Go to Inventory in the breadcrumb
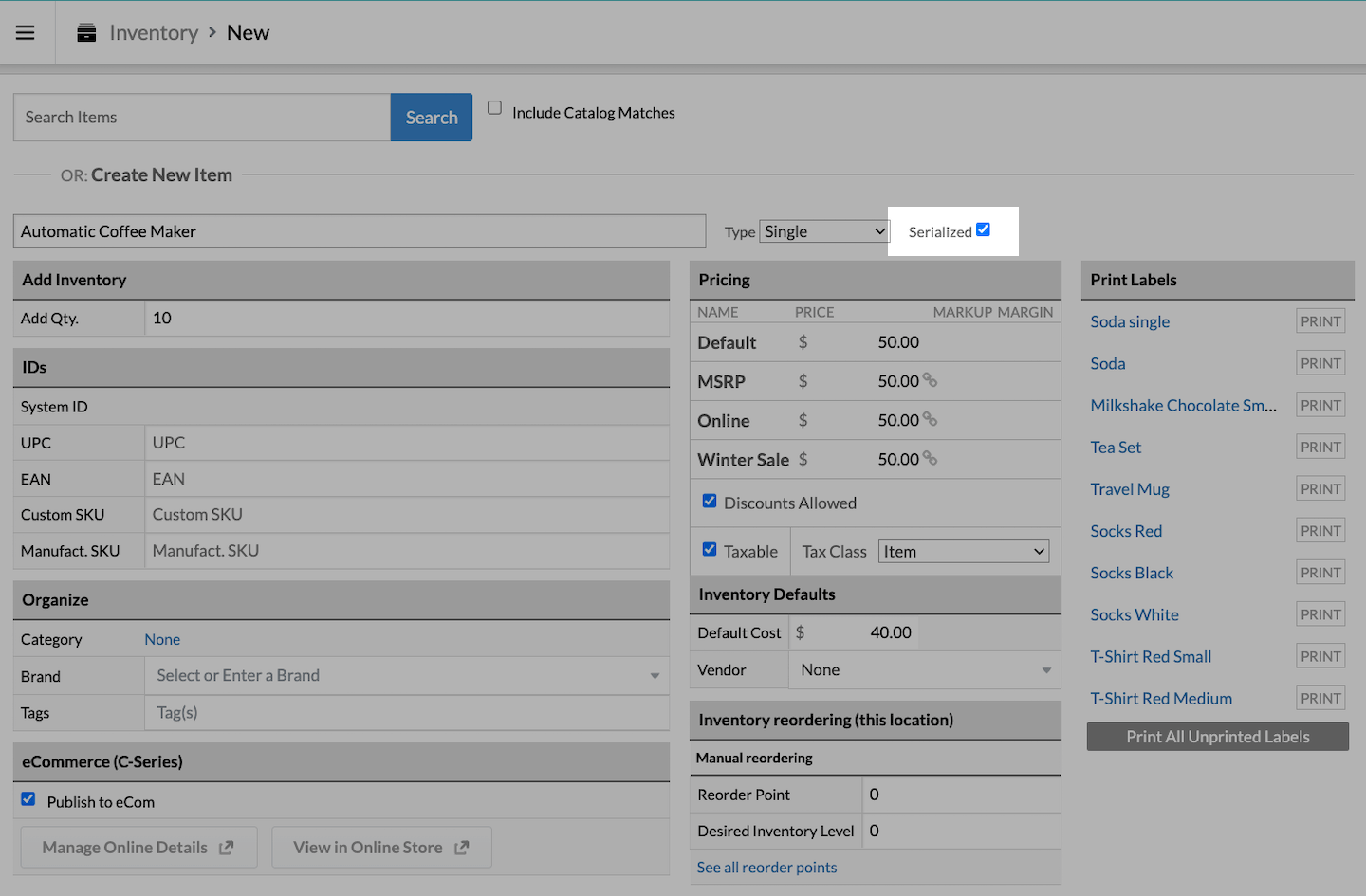The width and height of the screenshot is (1366, 896). 154,33
